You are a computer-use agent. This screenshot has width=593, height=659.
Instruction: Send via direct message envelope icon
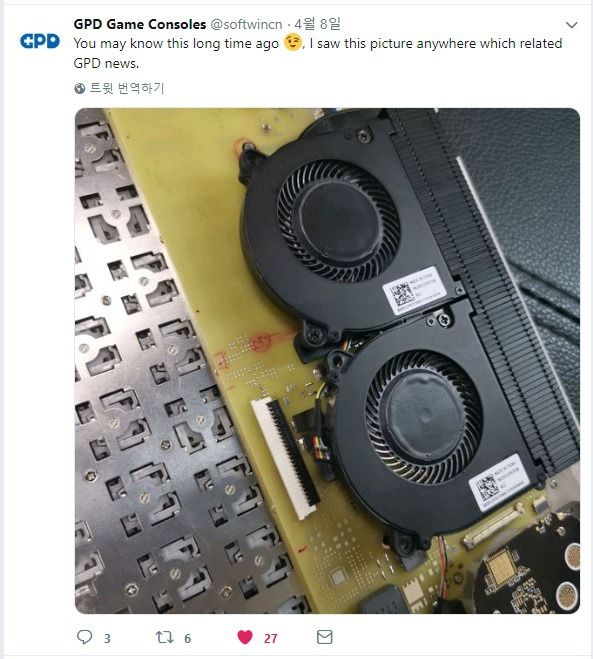tap(324, 637)
